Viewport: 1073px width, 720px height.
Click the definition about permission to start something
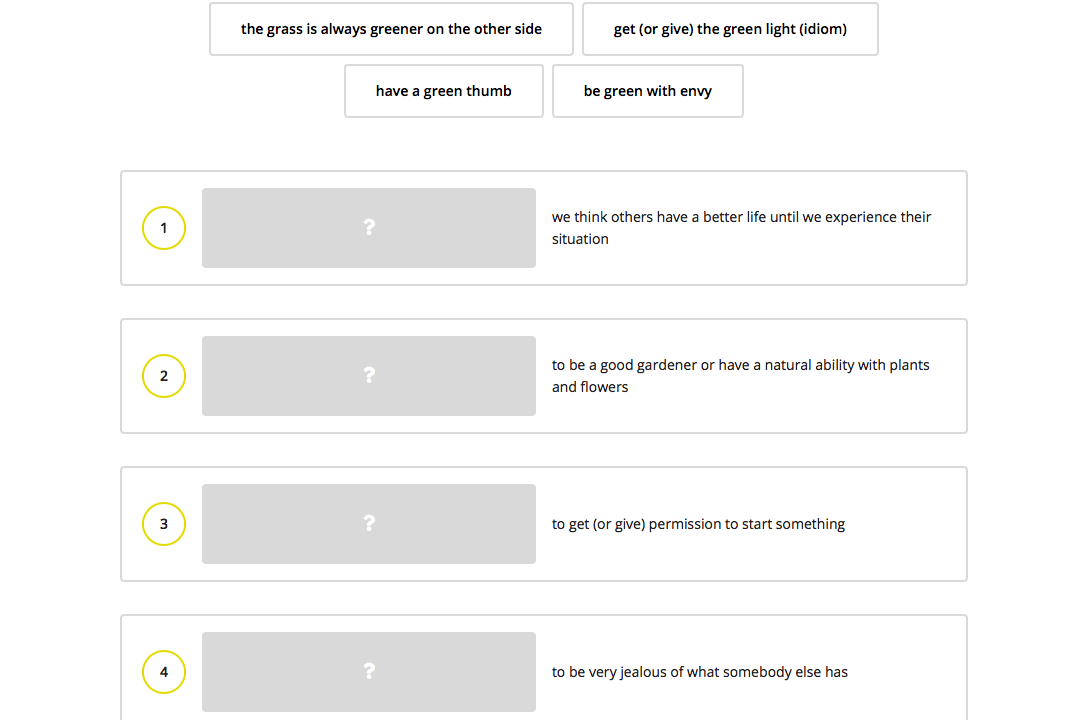point(698,524)
